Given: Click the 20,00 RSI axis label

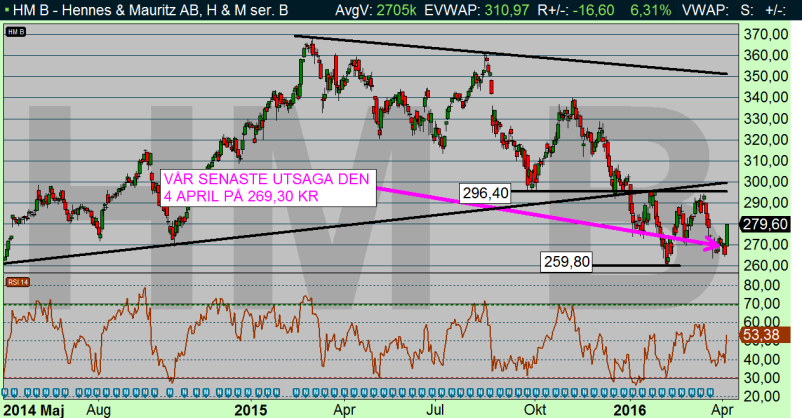Looking at the screenshot, I should pyautogui.click(x=762, y=397).
